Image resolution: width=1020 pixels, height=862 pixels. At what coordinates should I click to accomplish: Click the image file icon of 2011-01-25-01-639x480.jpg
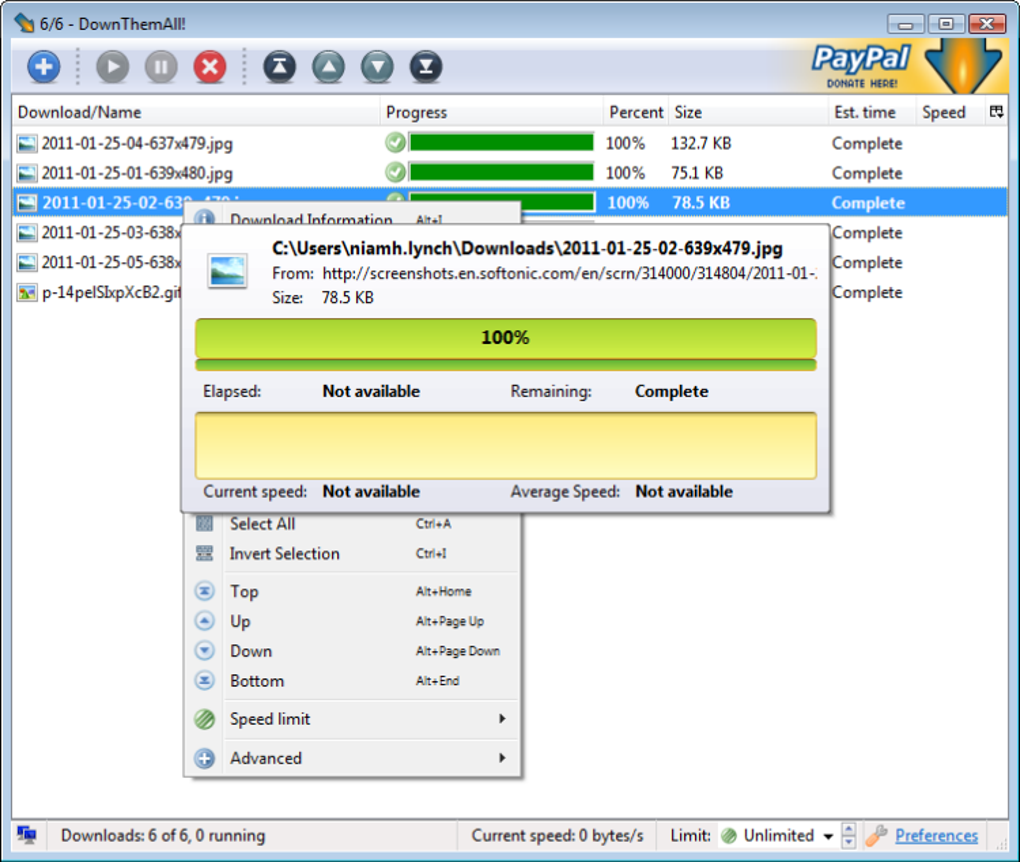coord(27,173)
